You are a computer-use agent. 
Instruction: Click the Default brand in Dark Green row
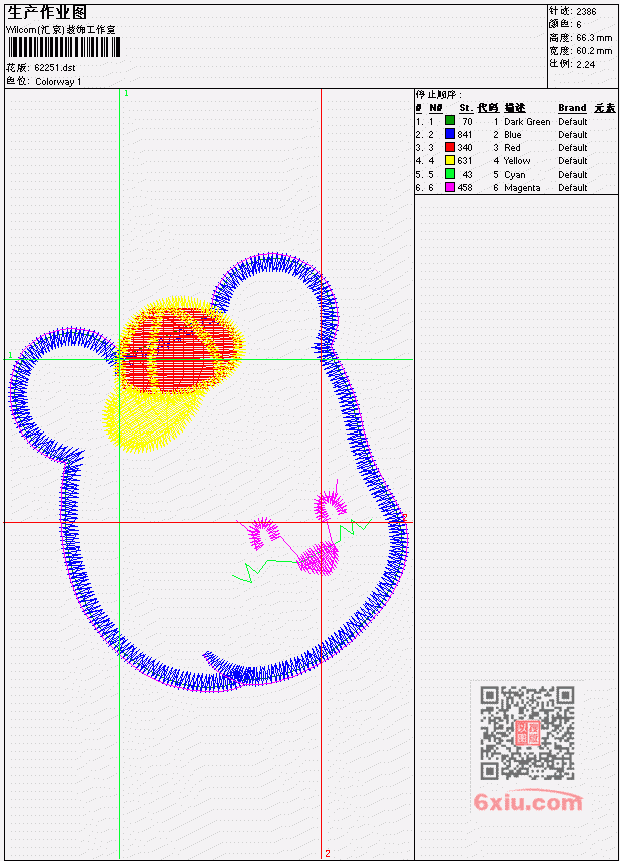[573, 121]
